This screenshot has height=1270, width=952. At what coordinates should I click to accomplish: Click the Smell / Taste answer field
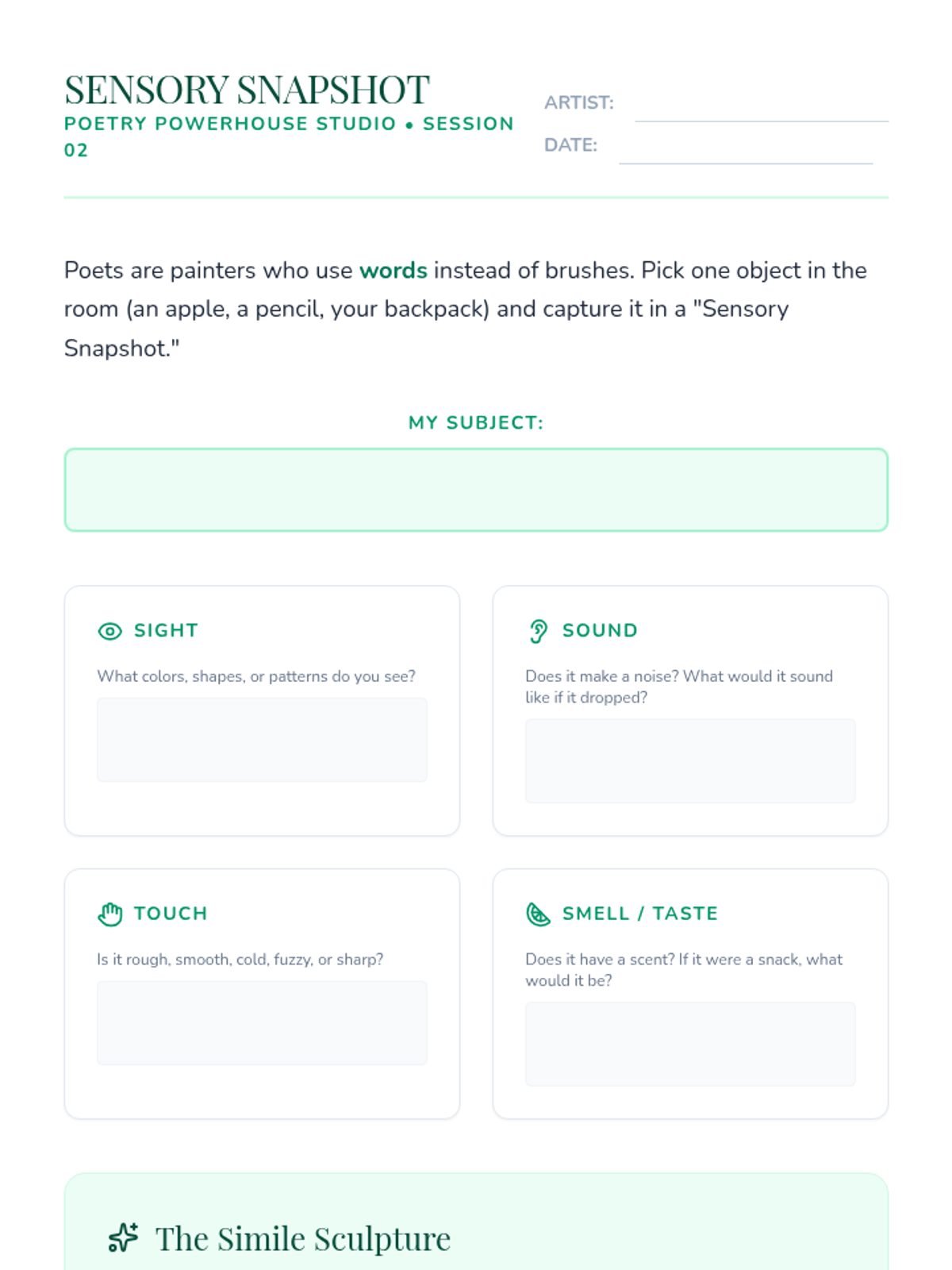[x=690, y=1044]
